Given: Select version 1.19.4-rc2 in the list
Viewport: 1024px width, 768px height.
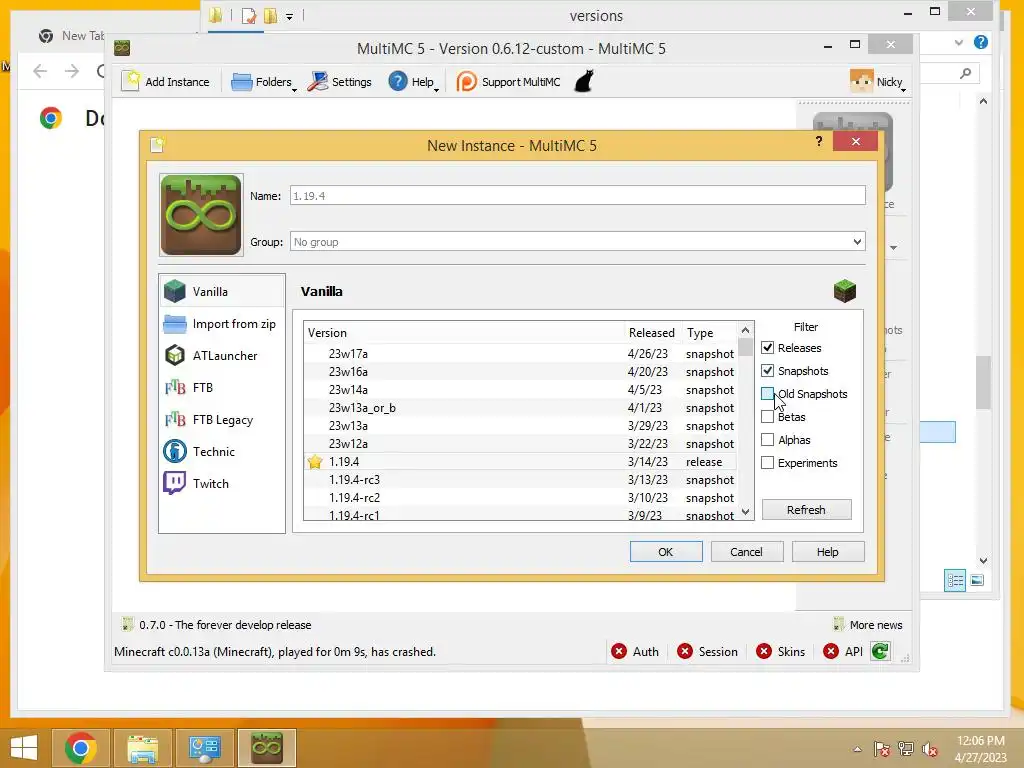Looking at the screenshot, I should click(x=520, y=498).
